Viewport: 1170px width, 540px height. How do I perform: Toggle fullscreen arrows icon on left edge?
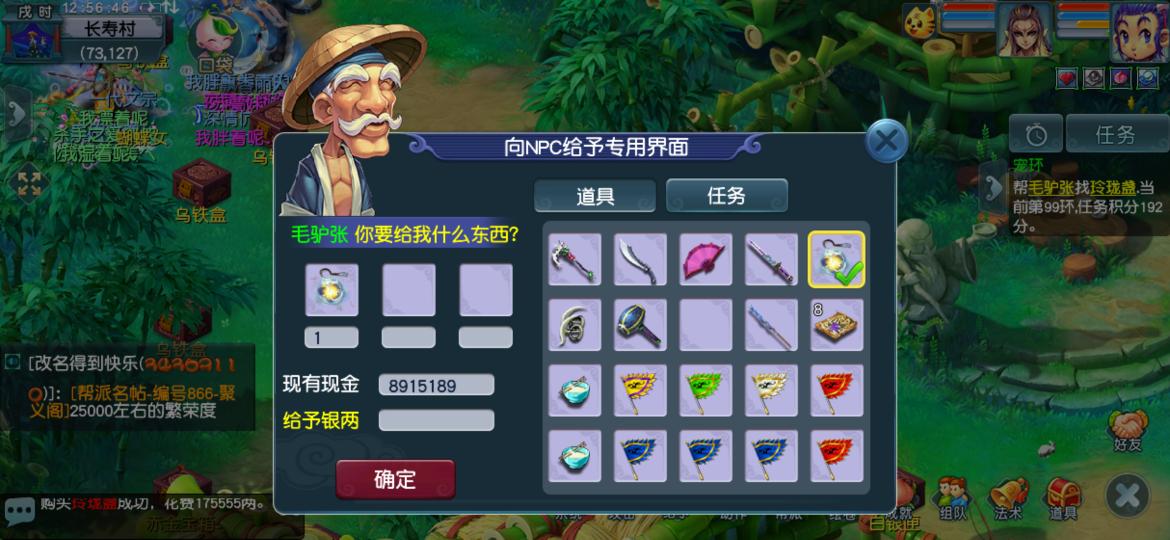(x=28, y=183)
